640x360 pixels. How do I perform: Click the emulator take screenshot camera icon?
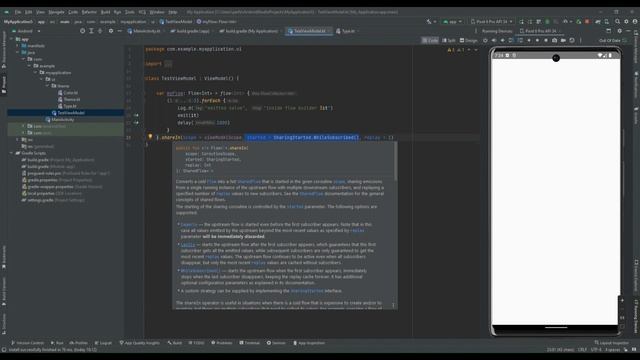554,40
